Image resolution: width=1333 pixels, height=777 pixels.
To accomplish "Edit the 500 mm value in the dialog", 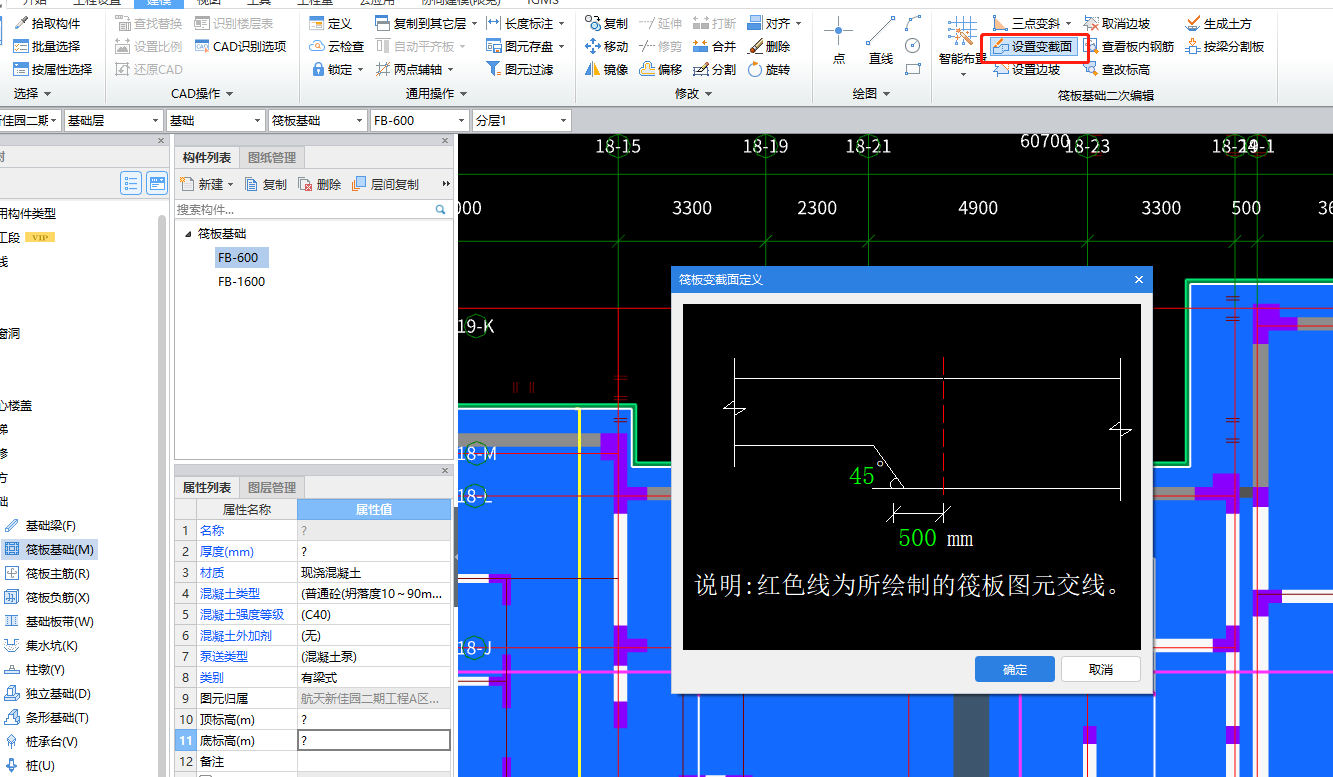I will point(918,538).
